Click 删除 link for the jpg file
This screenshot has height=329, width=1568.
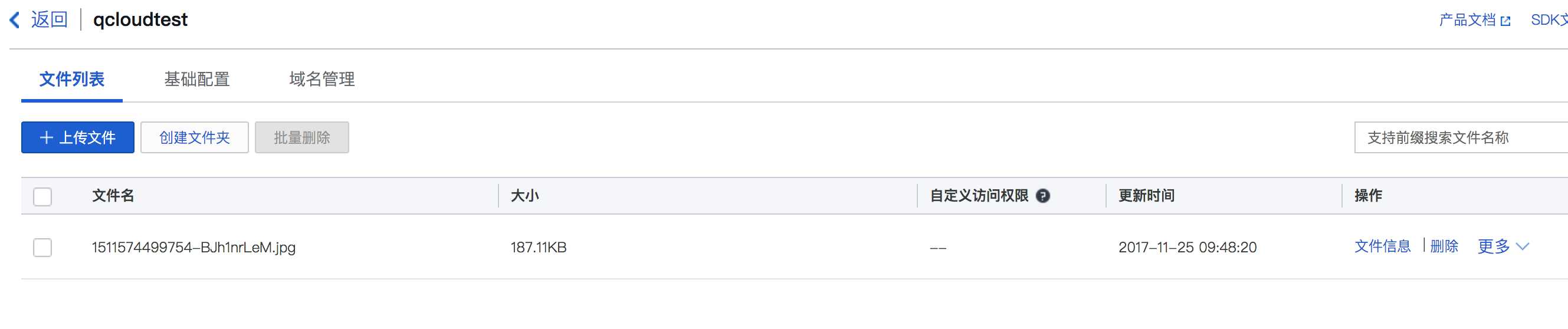pyautogui.click(x=1444, y=246)
